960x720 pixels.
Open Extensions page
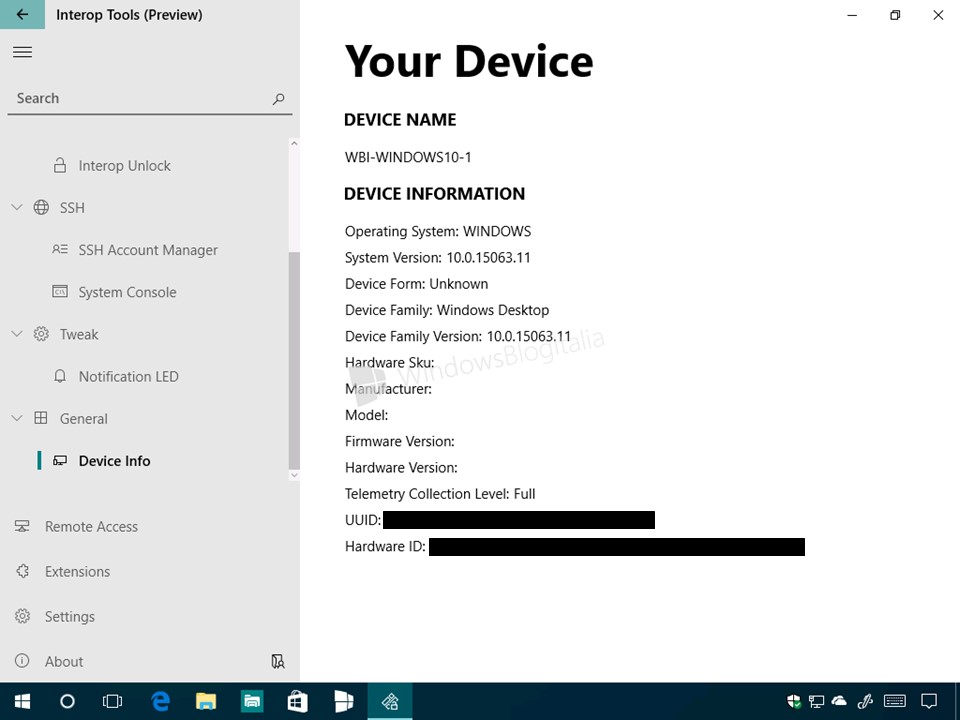point(77,572)
